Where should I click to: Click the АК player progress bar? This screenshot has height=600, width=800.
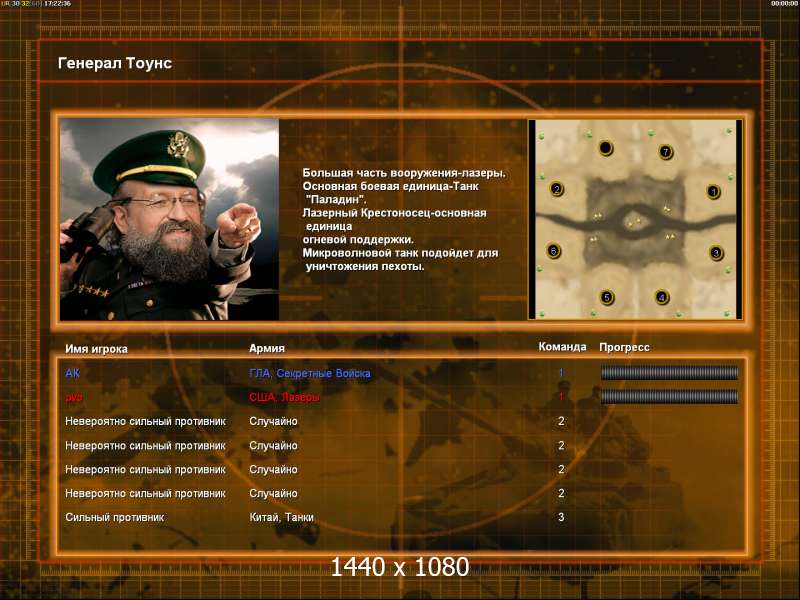pyautogui.click(x=669, y=373)
